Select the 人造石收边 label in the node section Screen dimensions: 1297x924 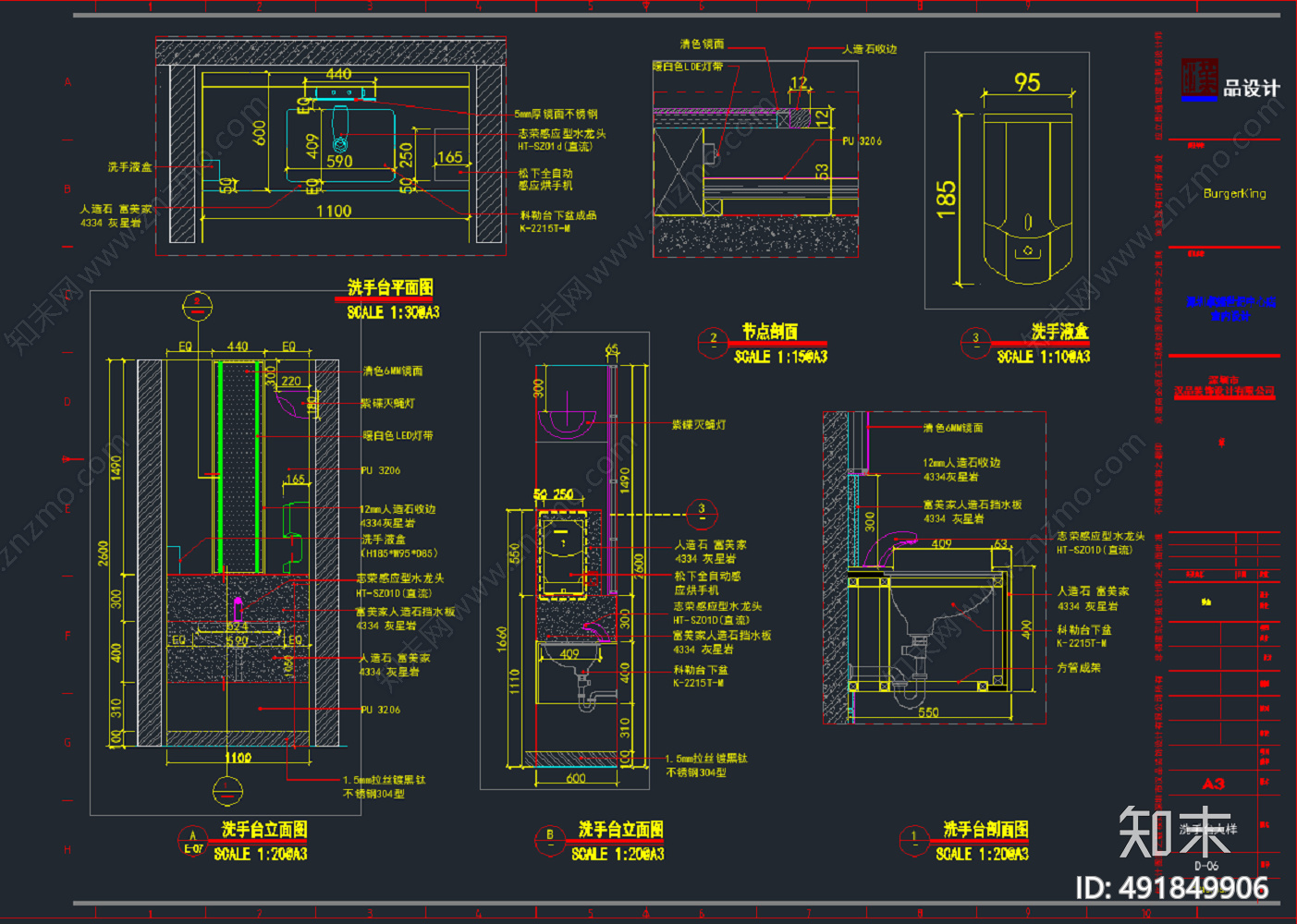[x=870, y=49]
